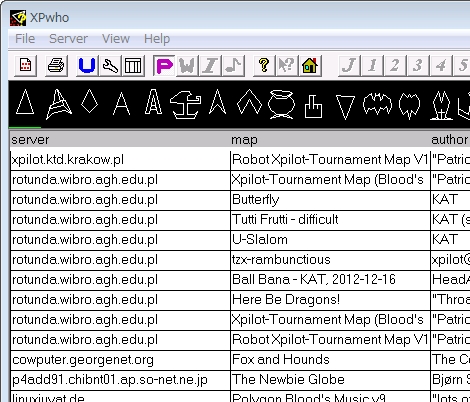Select the Butterfly map cell

[x=330, y=200]
